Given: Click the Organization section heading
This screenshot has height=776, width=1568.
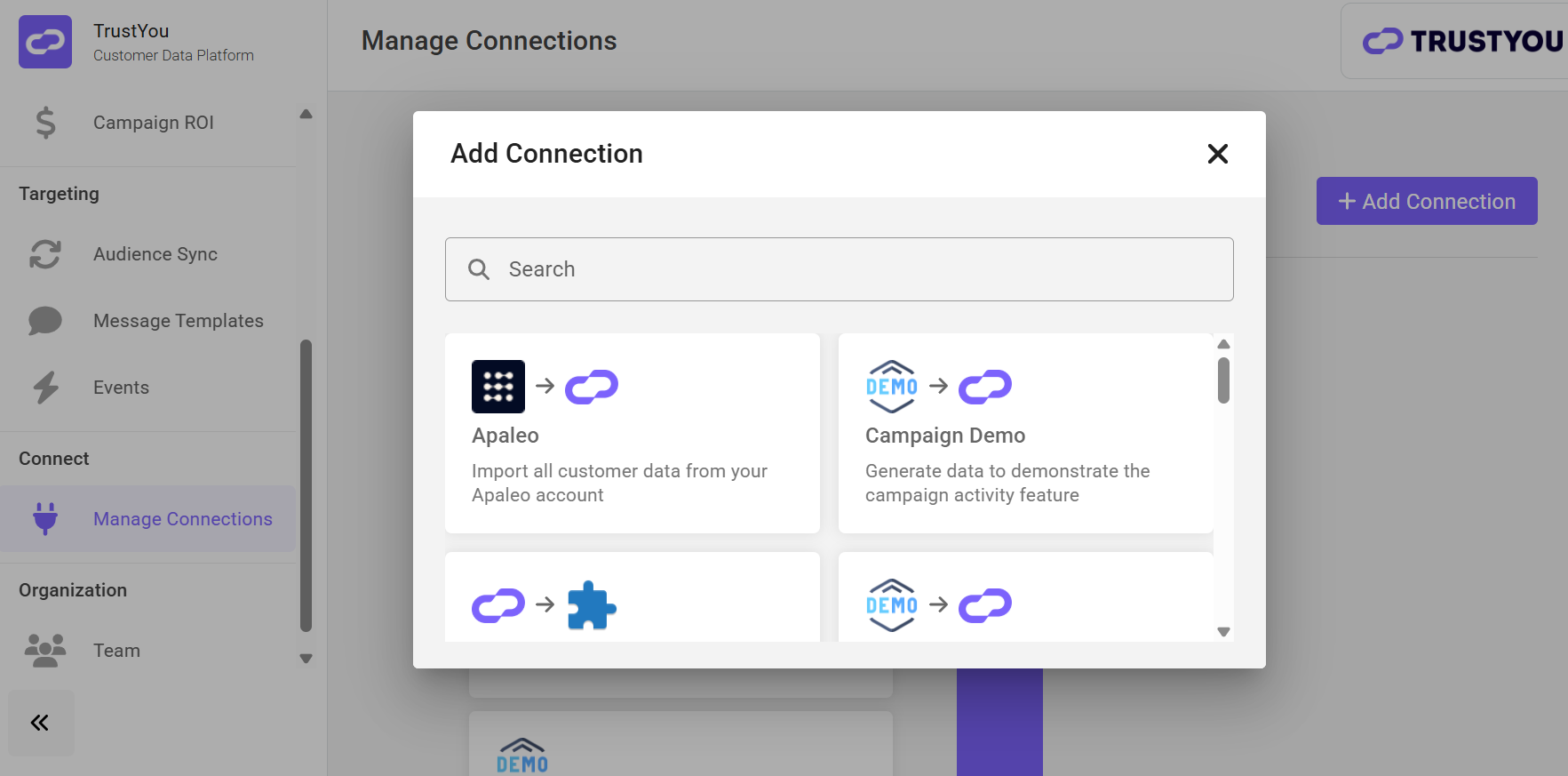Looking at the screenshot, I should pyautogui.click(x=73, y=590).
